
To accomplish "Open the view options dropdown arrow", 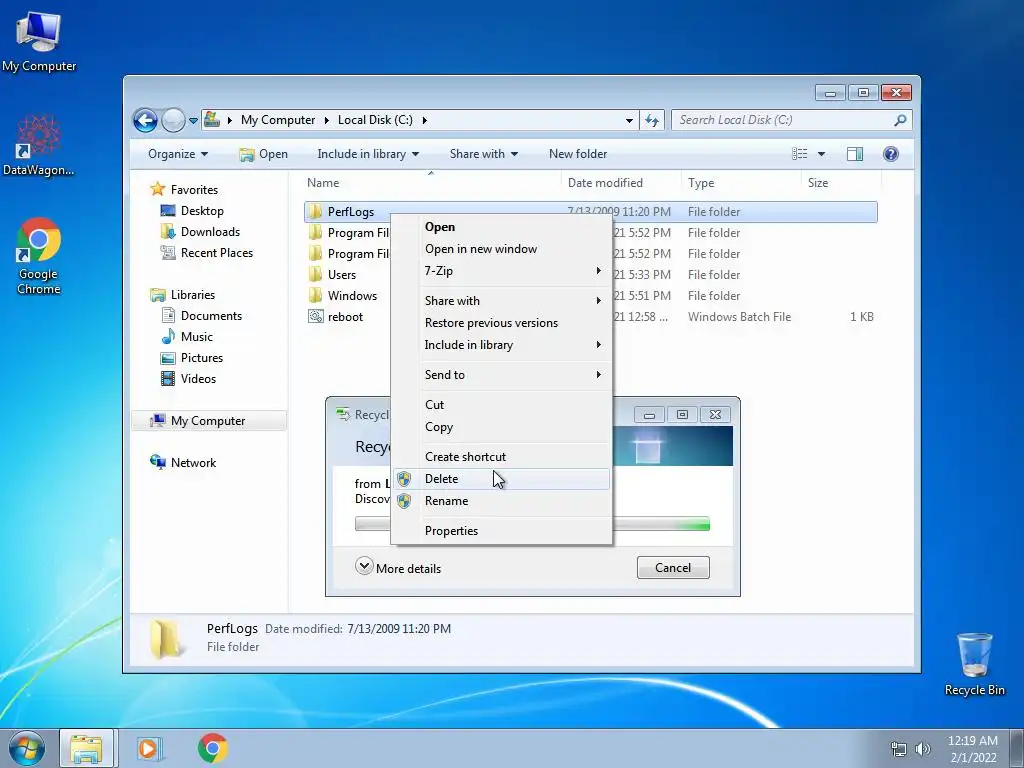I will coord(822,154).
